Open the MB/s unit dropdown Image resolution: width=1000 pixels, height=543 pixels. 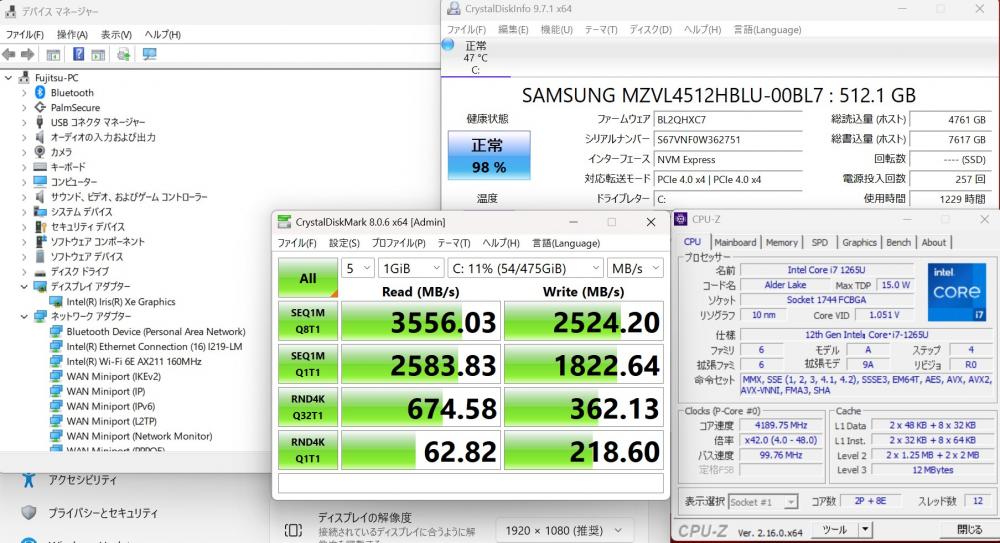coord(635,269)
